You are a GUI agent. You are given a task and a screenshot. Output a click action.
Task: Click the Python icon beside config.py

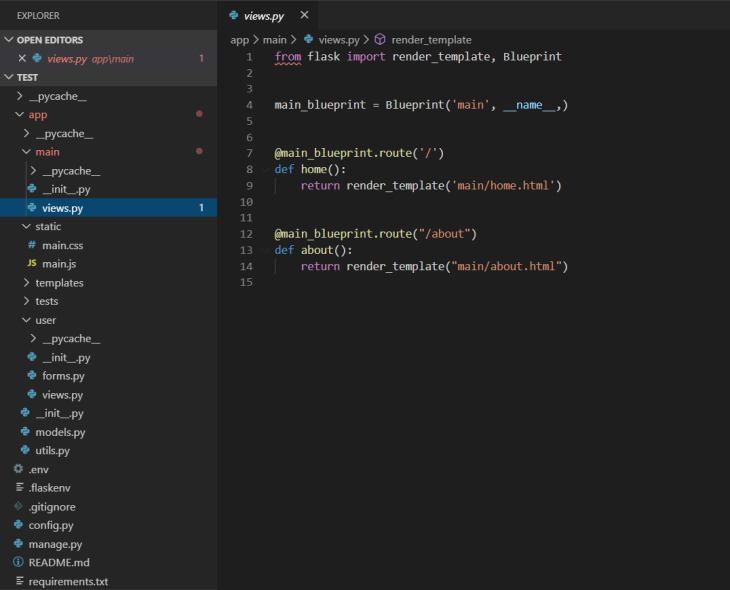(18, 525)
